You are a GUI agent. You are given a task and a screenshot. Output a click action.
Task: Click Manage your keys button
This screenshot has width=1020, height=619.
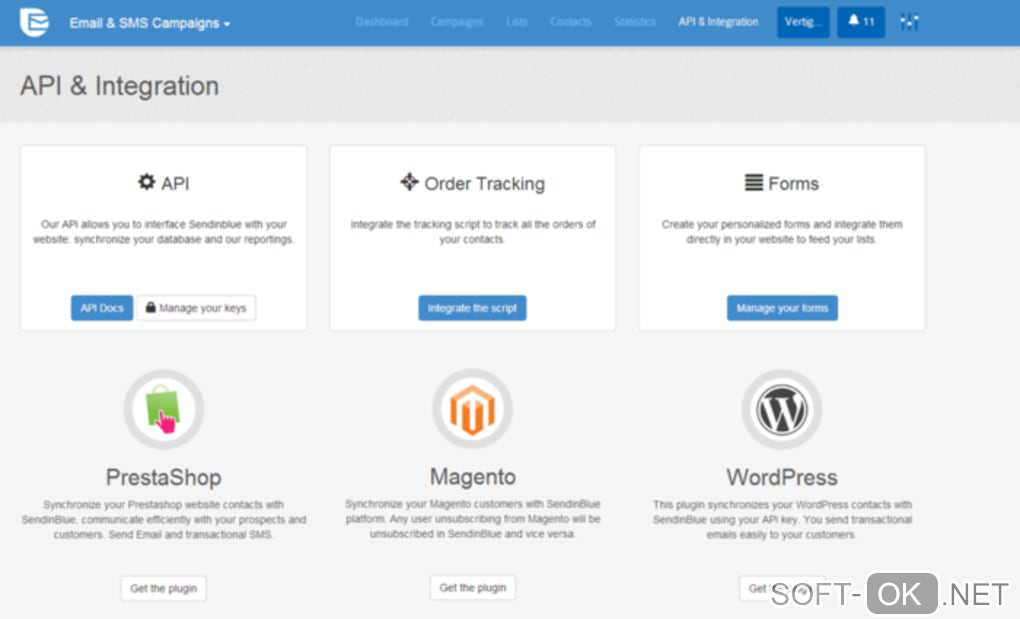[x=196, y=308]
